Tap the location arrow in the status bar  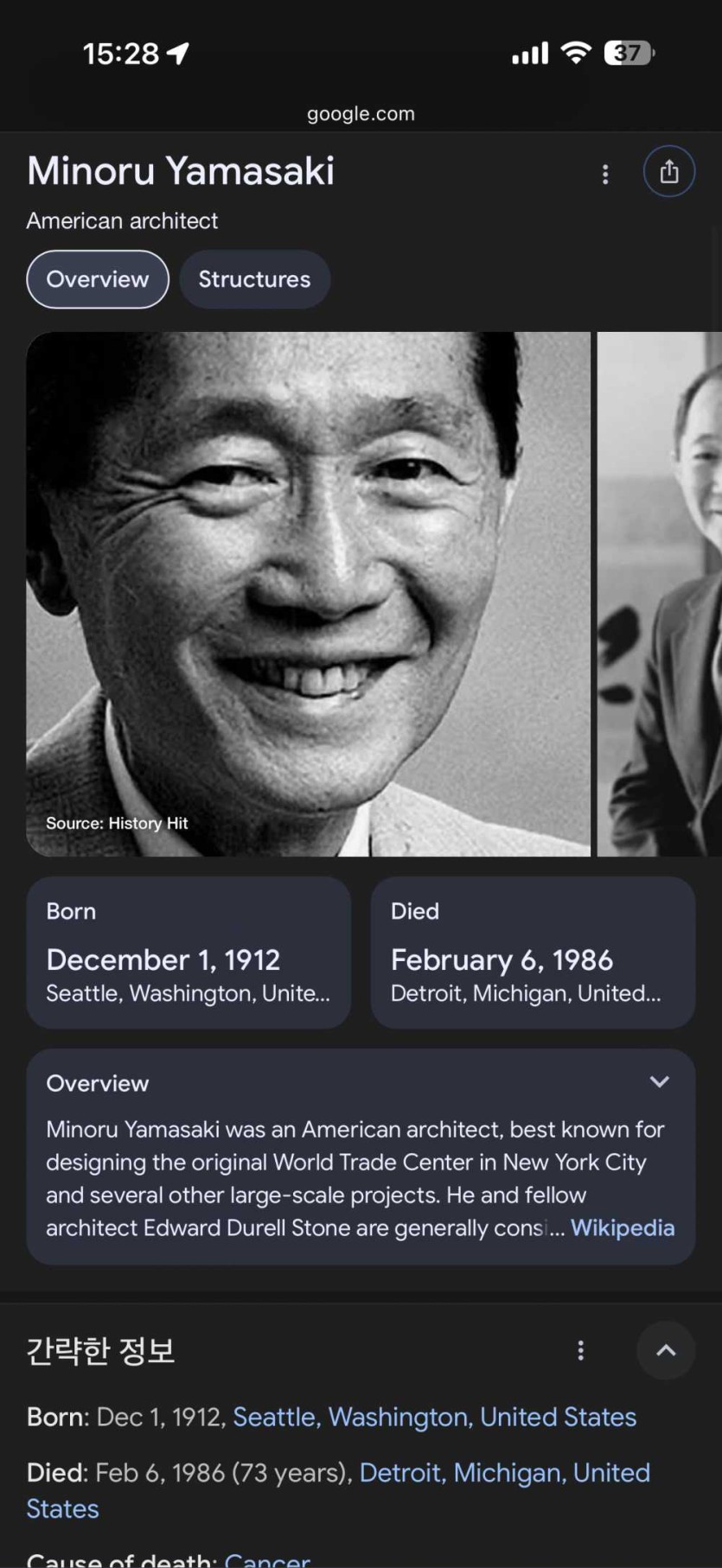(x=178, y=54)
